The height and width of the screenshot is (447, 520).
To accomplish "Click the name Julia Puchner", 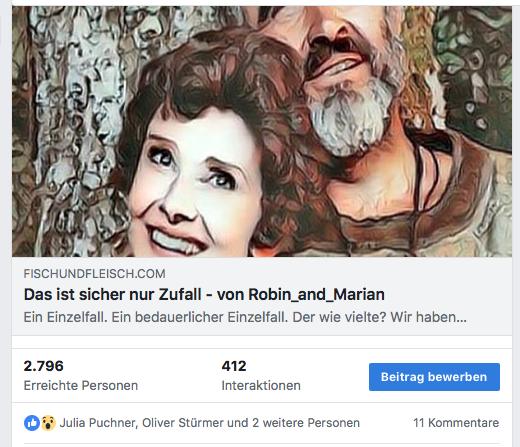I will (98, 423).
